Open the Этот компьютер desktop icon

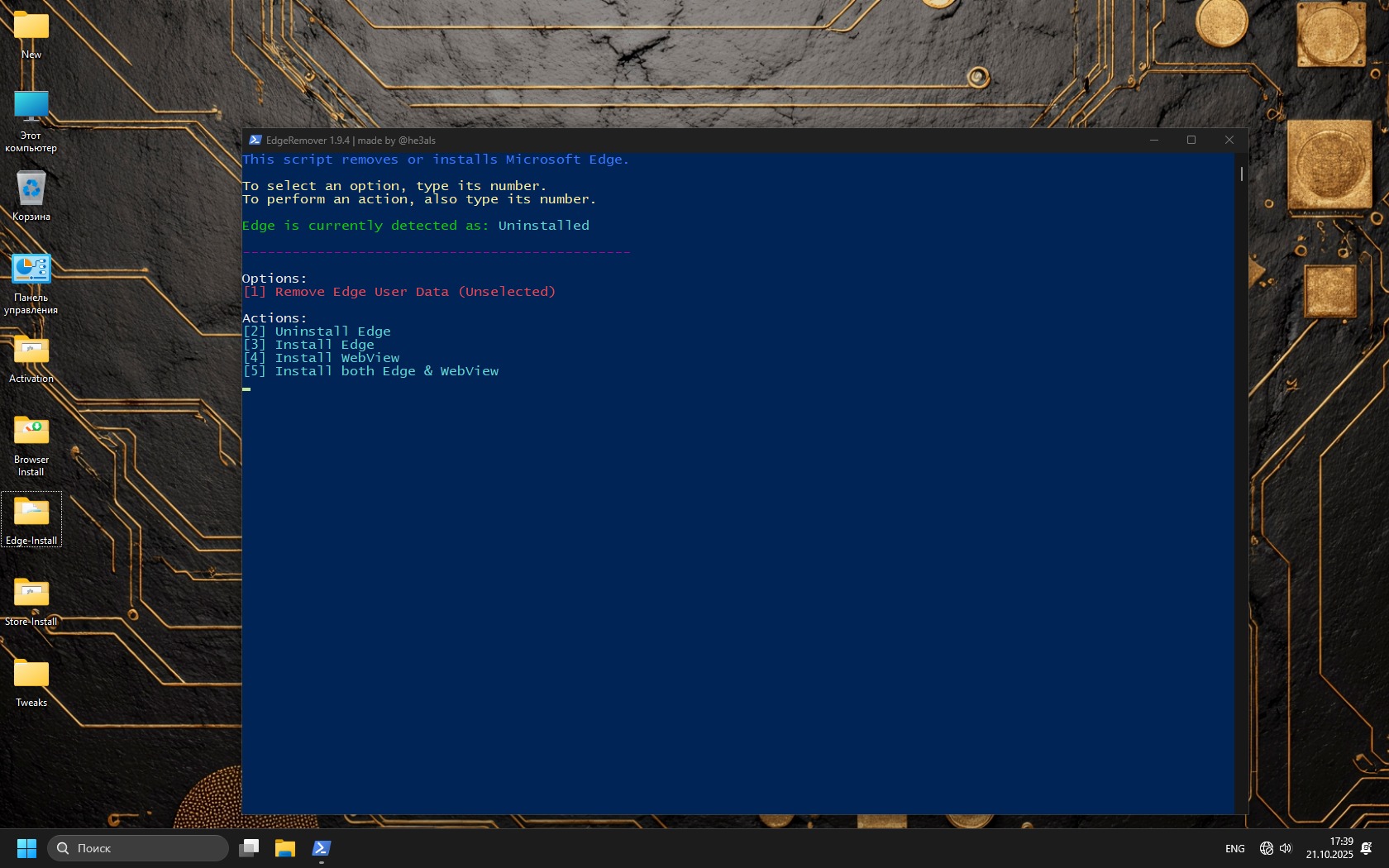coord(31,122)
